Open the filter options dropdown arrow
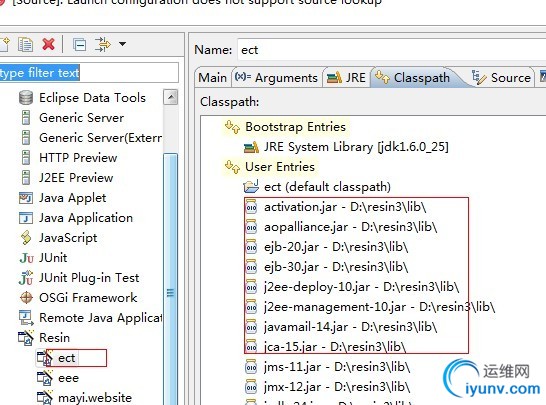546x405 pixels. coord(122,44)
